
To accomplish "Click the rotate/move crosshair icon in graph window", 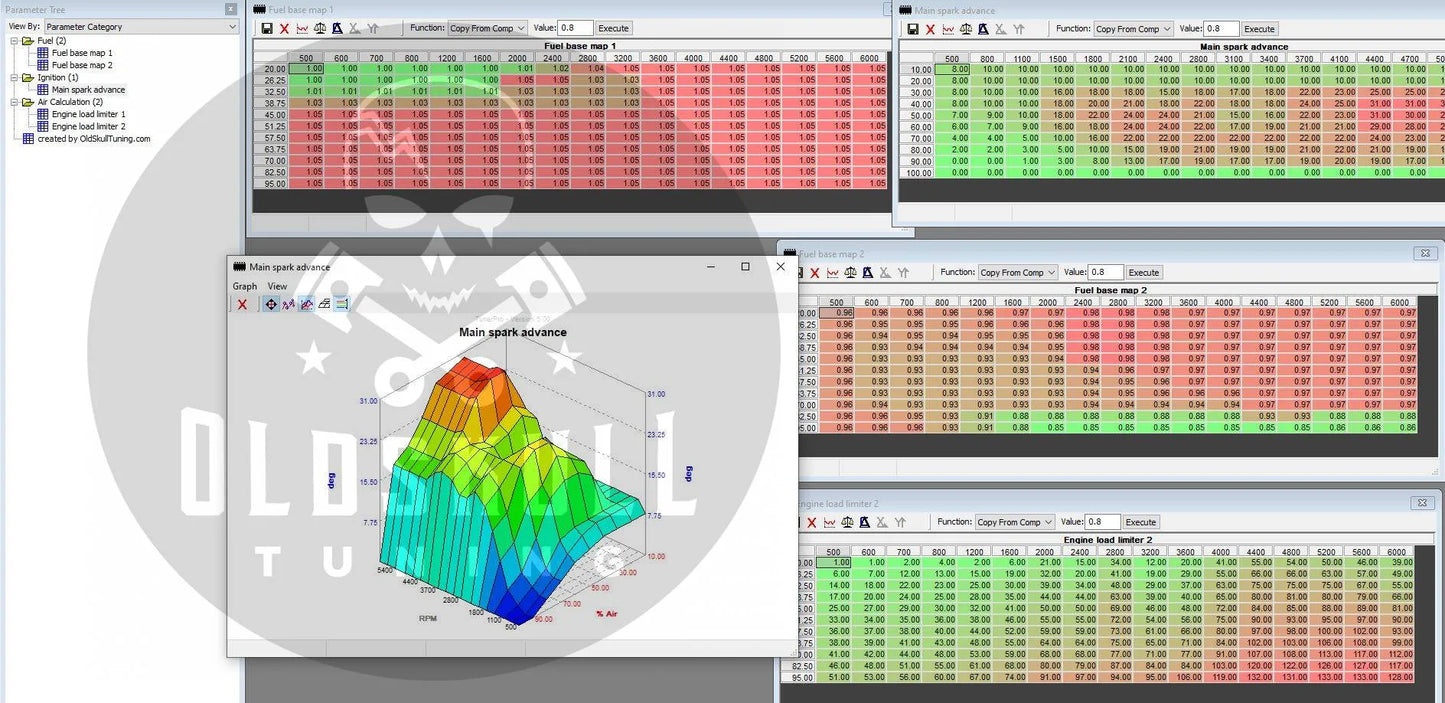I will point(271,304).
